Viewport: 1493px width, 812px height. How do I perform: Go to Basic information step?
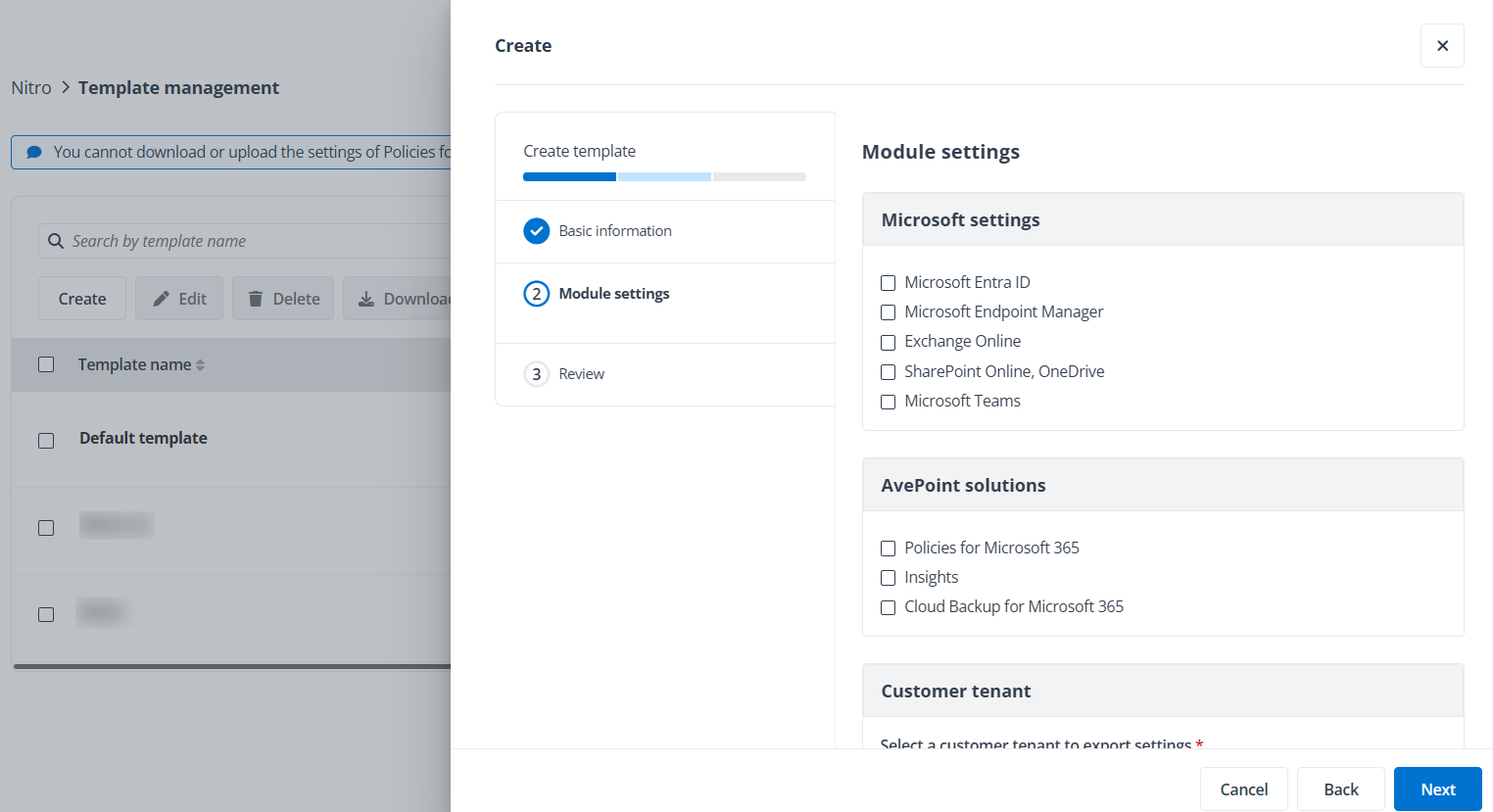point(615,231)
